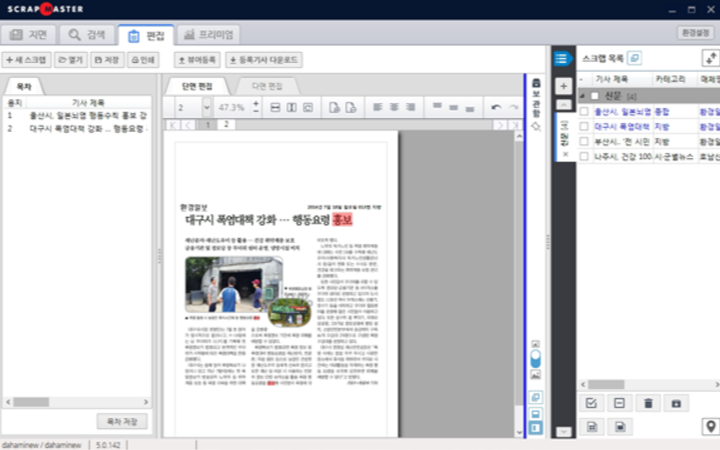Click the table document export icon
Viewport: 720px width, 450px height.
pyautogui.click(x=591, y=427)
